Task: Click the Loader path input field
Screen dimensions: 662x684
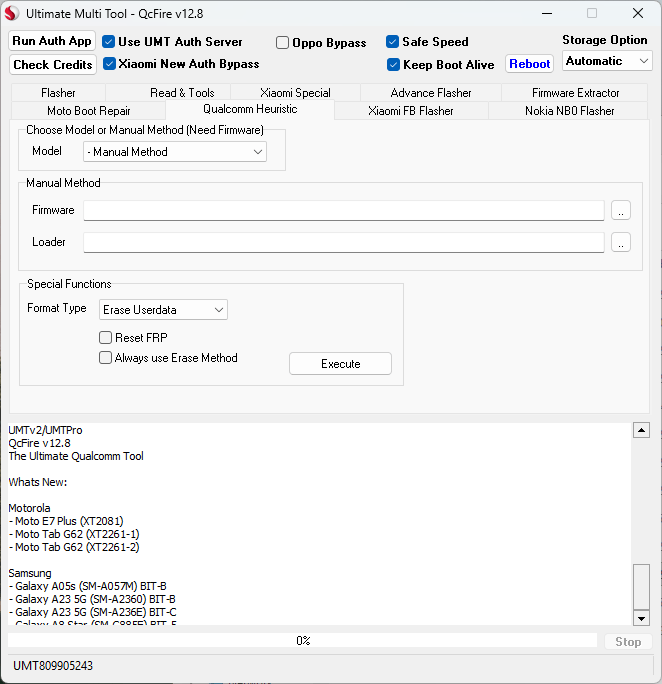Action: pyautogui.click(x=344, y=243)
